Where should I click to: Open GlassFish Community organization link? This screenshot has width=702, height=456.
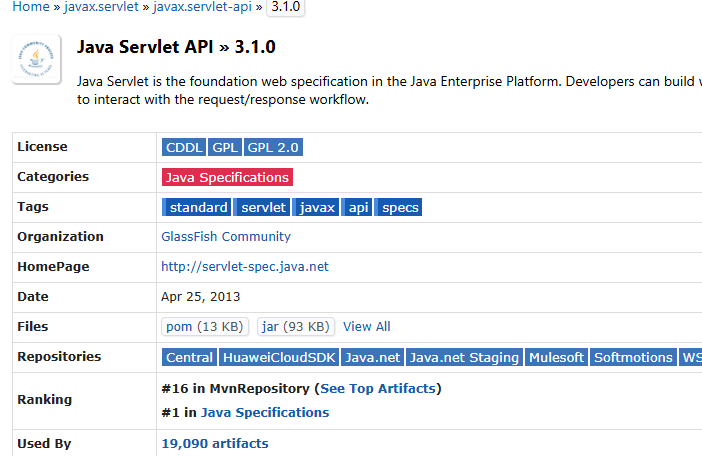pyautogui.click(x=226, y=237)
